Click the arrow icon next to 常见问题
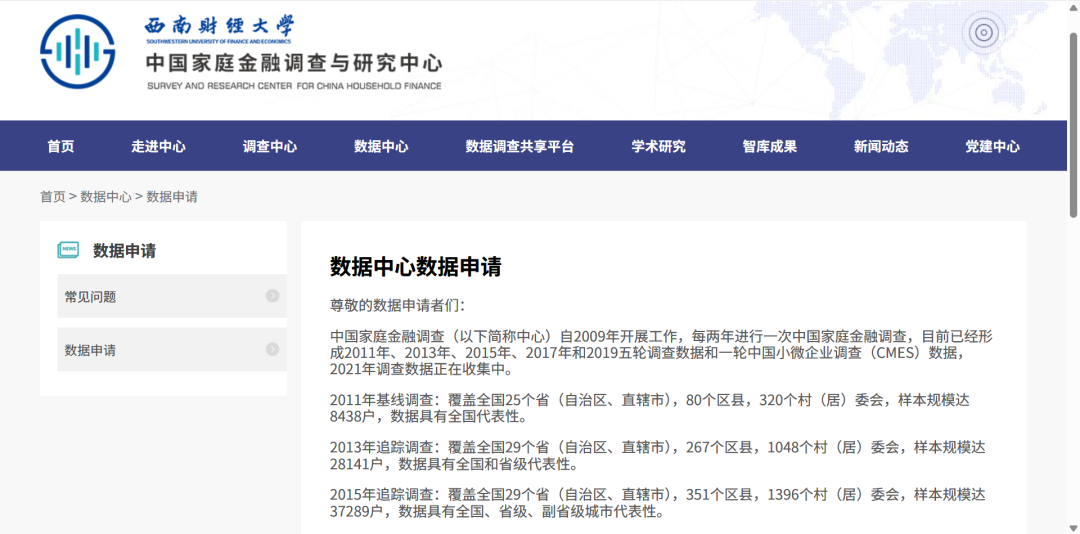1080x534 pixels. click(x=272, y=296)
